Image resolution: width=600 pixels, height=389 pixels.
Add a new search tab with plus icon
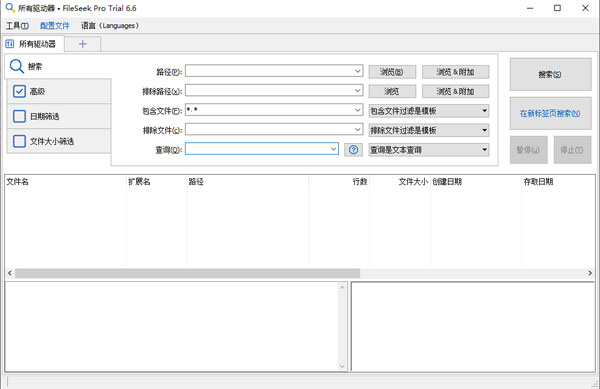click(82, 44)
